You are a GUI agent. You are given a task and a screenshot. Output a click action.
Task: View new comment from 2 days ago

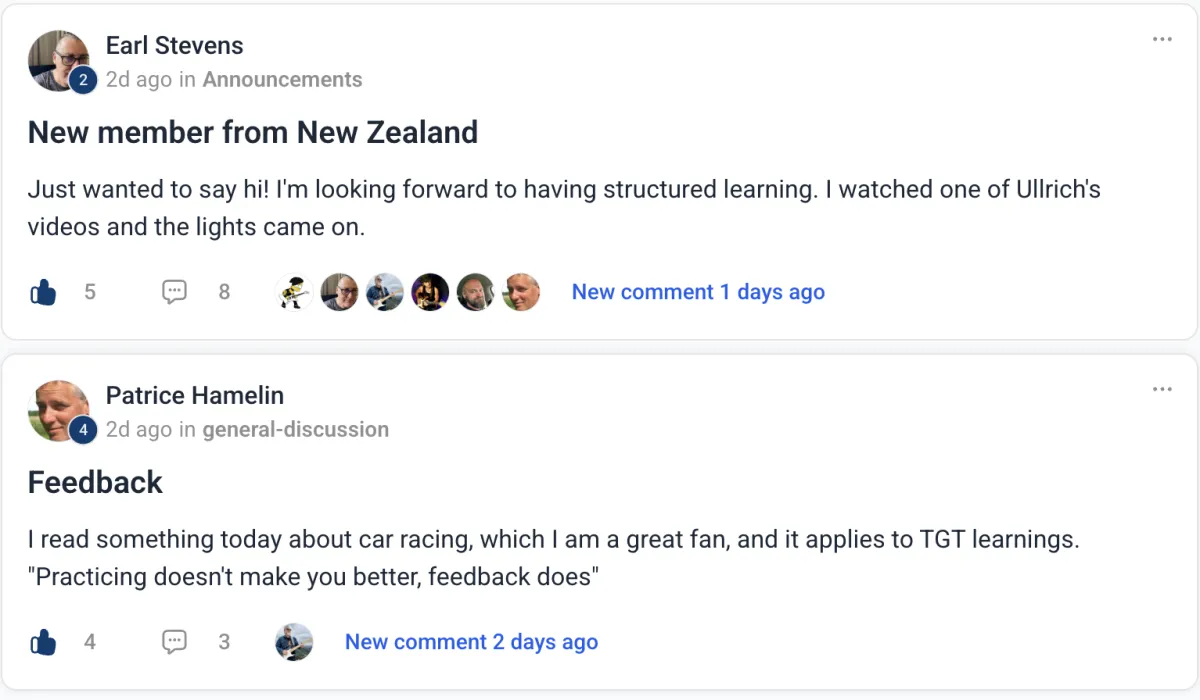coord(471,642)
